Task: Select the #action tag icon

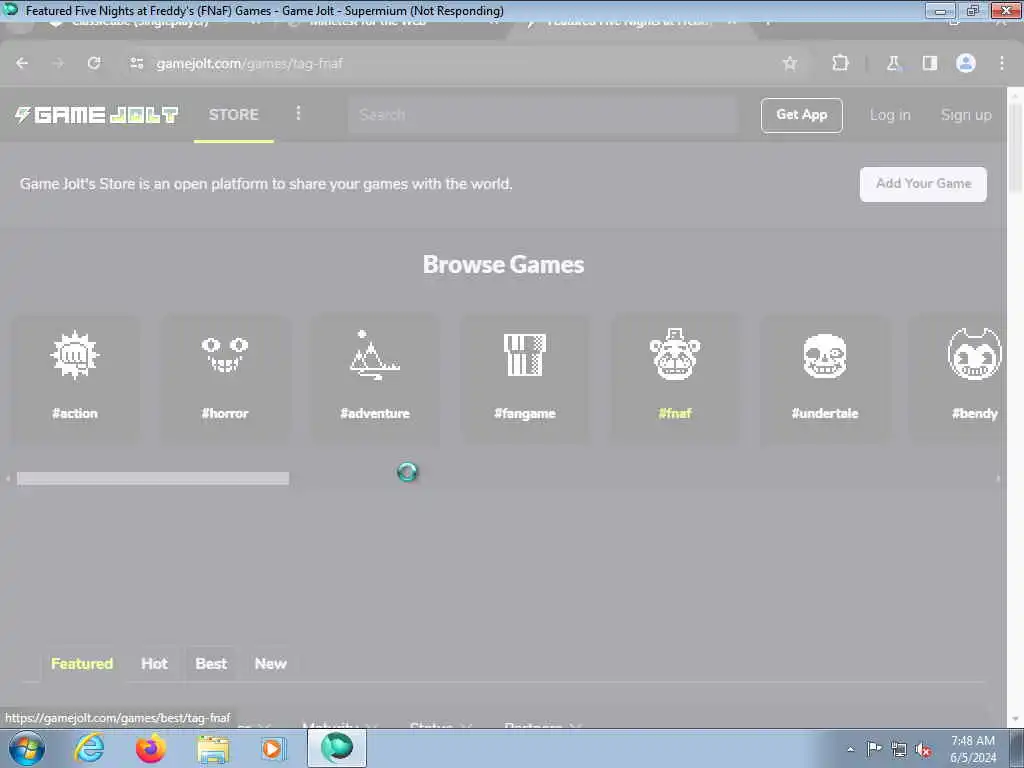Action: (75, 355)
